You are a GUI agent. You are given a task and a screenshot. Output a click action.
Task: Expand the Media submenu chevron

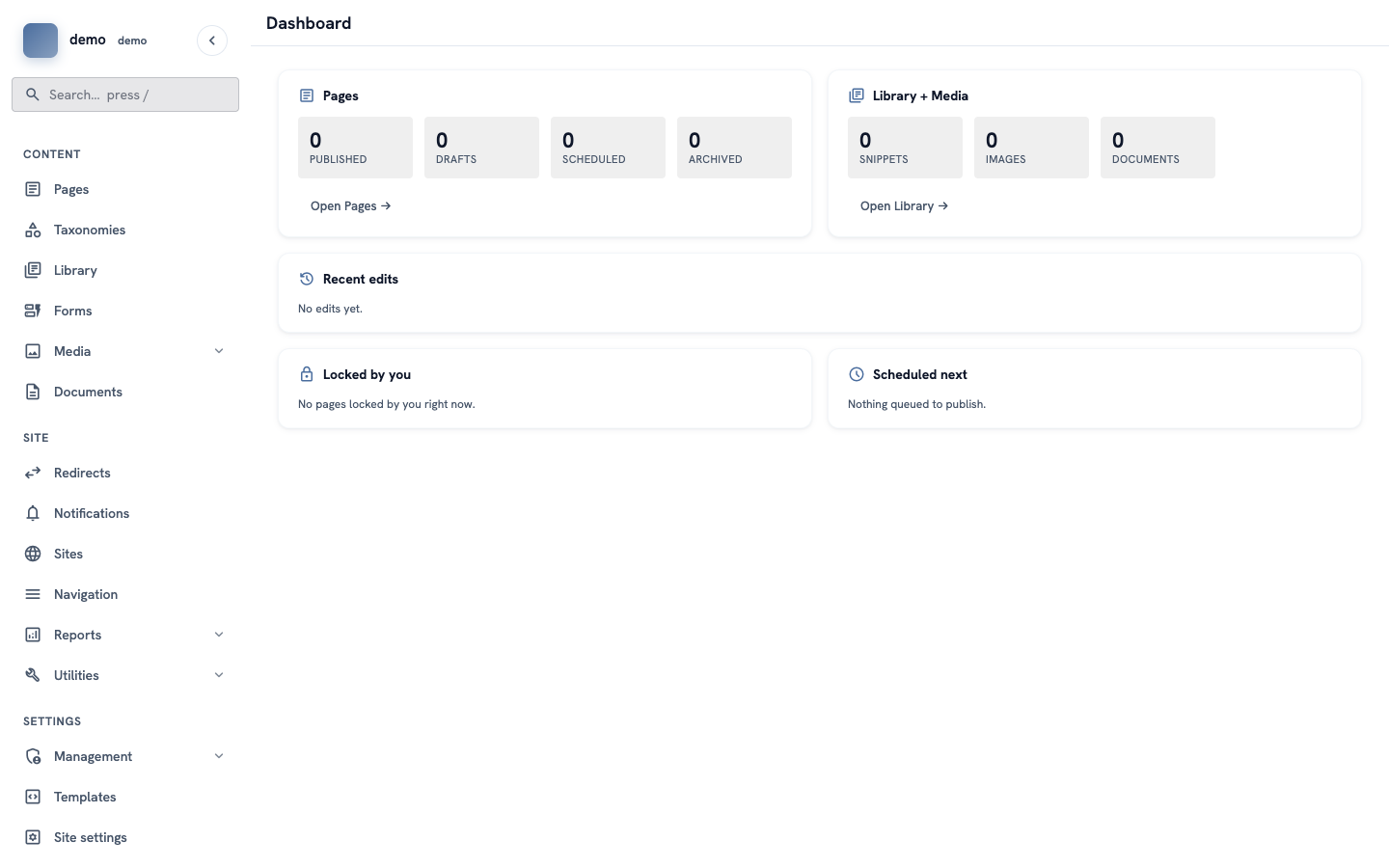tap(219, 351)
